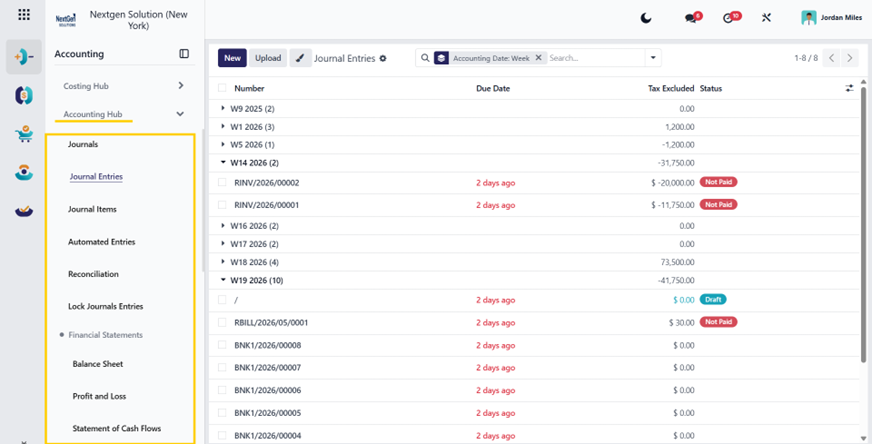Check the BNK1/2026/00006 row checkbox
872x444 pixels.
point(222,390)
